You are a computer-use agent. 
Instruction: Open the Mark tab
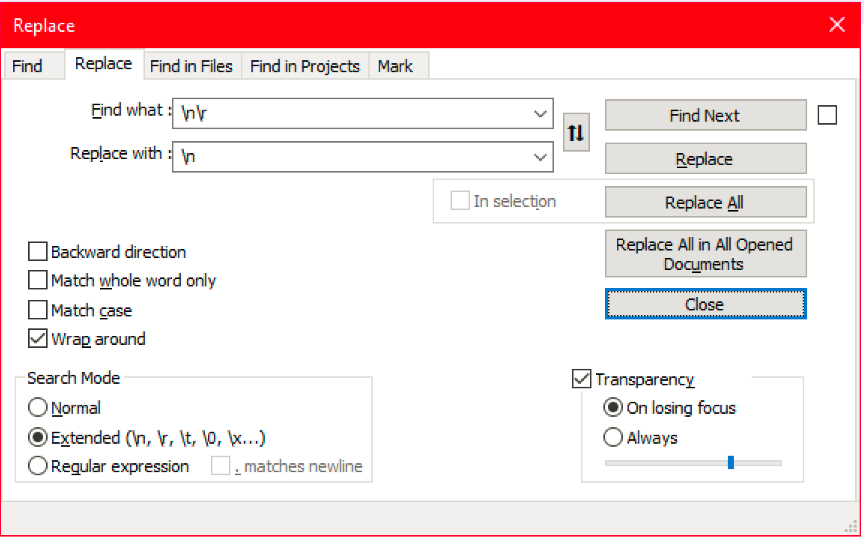click(x=395, y=66)
